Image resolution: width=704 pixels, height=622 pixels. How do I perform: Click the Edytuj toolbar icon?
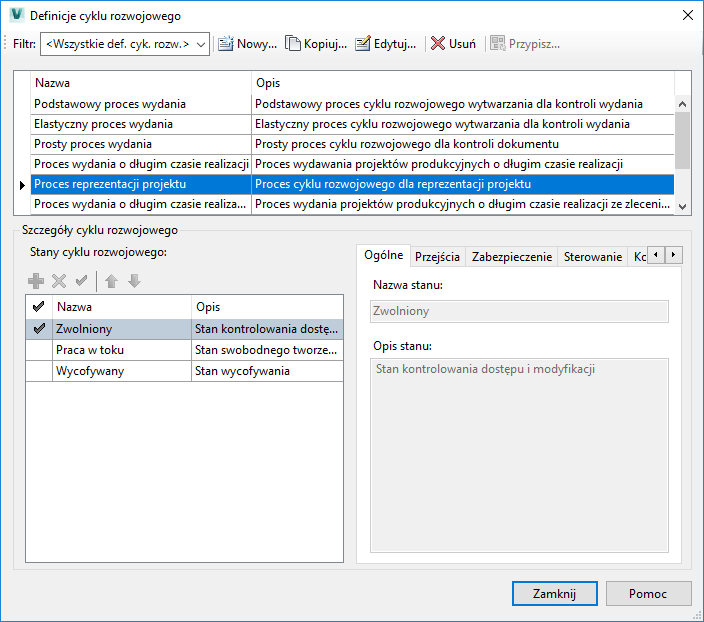tap(363, 44)
